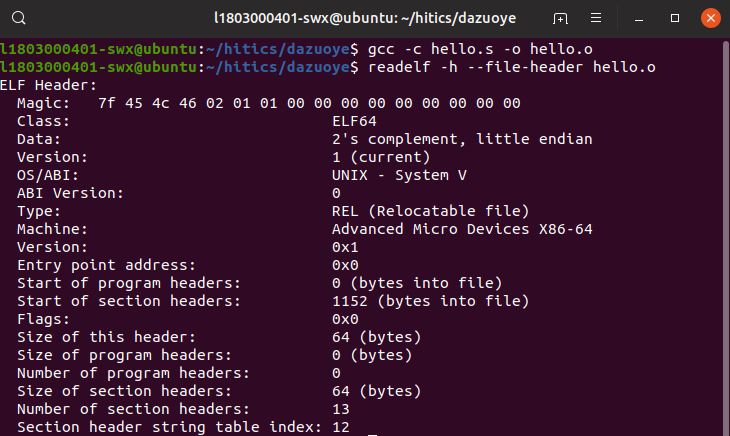Click the 'Size of program headers:' label
The width and height of the screenshot is (730, 436).
(x=124, y=355)
